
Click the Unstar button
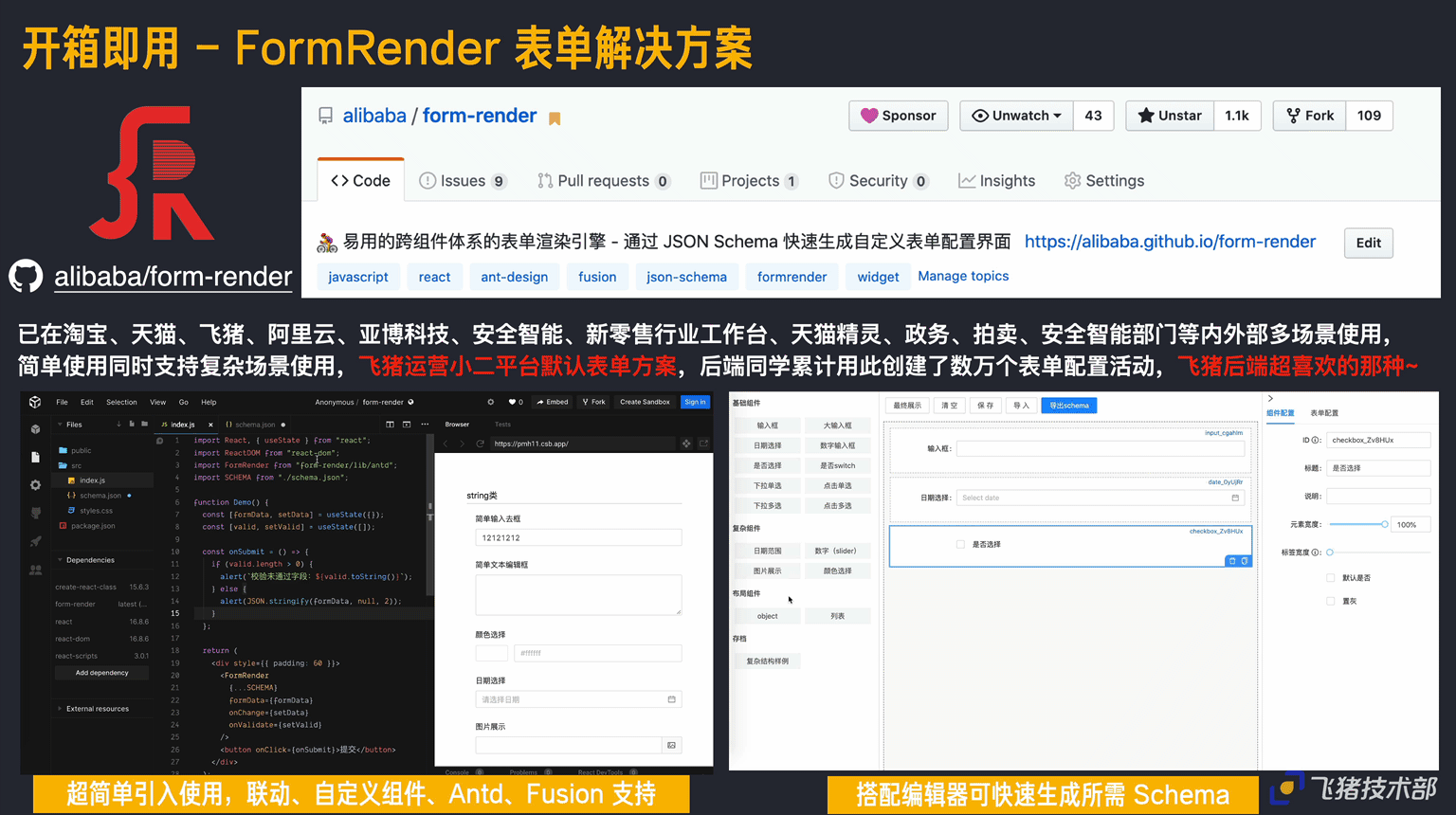click(x=1170, y=116)
